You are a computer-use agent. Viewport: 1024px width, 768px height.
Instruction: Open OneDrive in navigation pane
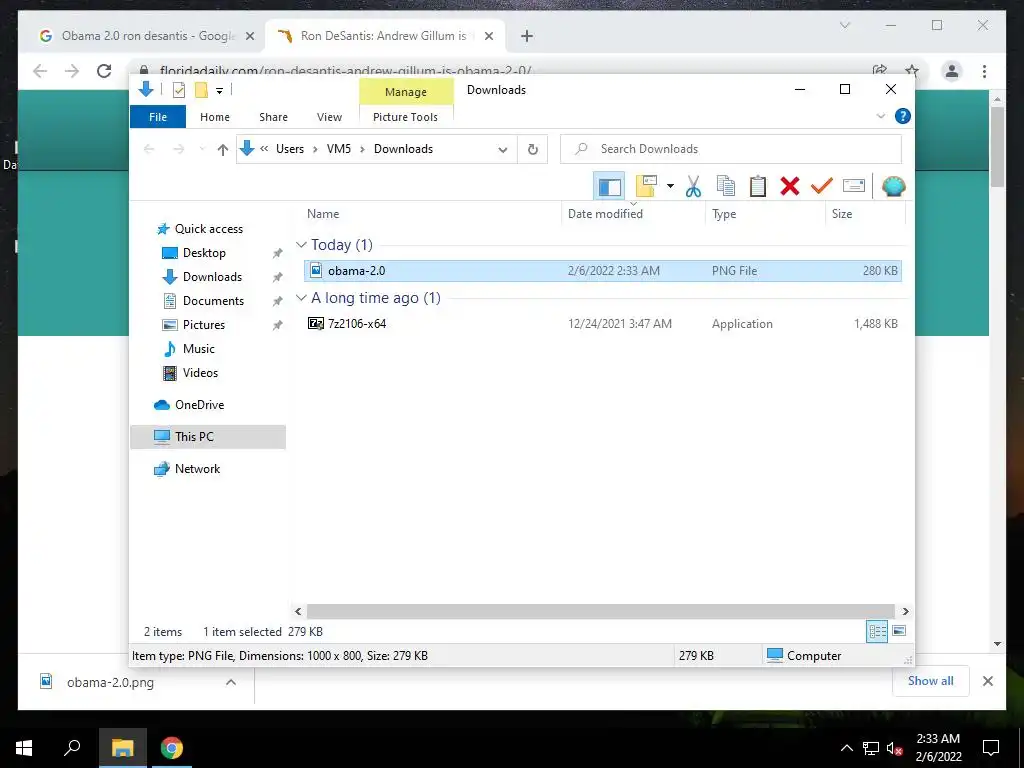point(199,405)
